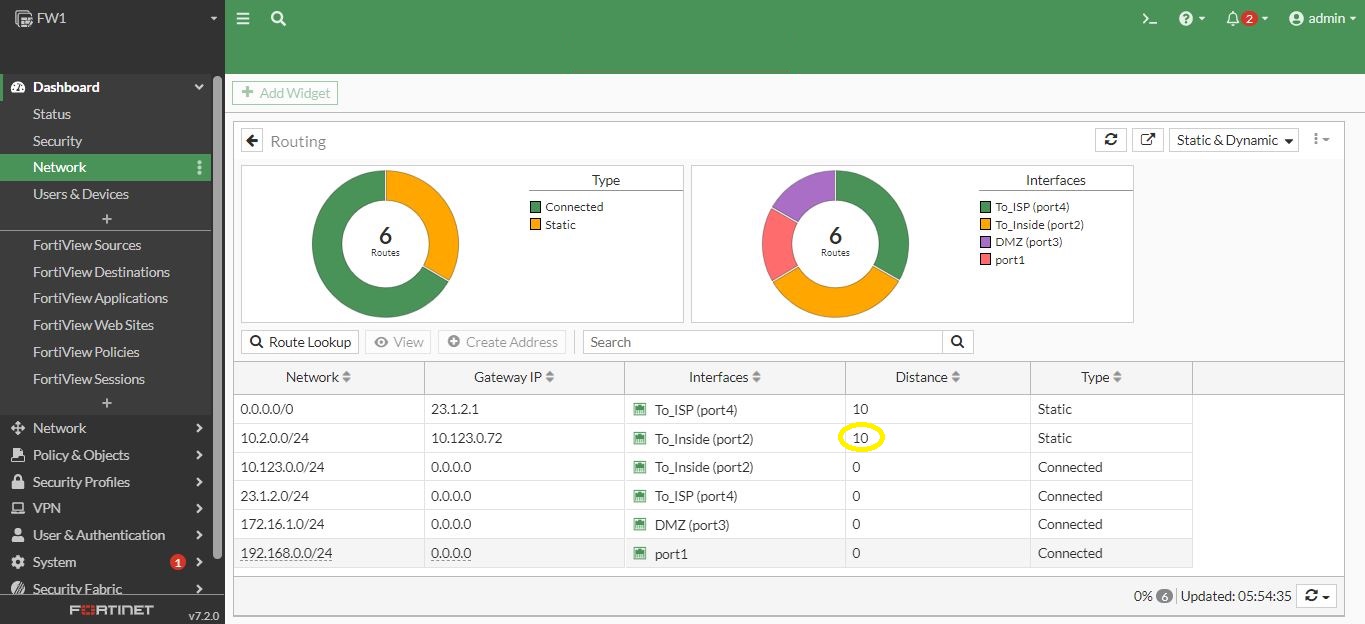The height and width of the screenshot is (624, 1365).
Task: Click the Add Widget button
Action: [285, 93]
